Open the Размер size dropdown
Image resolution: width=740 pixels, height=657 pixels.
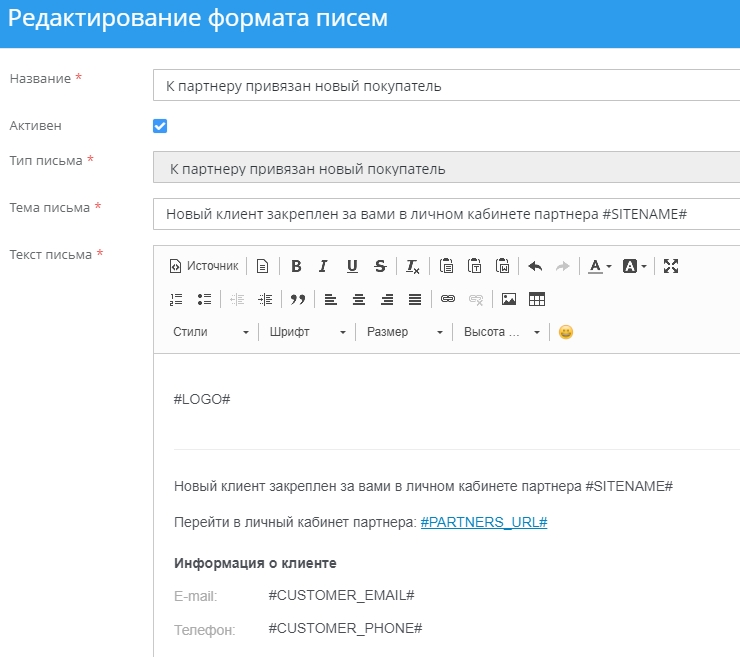tap(404, 332)
